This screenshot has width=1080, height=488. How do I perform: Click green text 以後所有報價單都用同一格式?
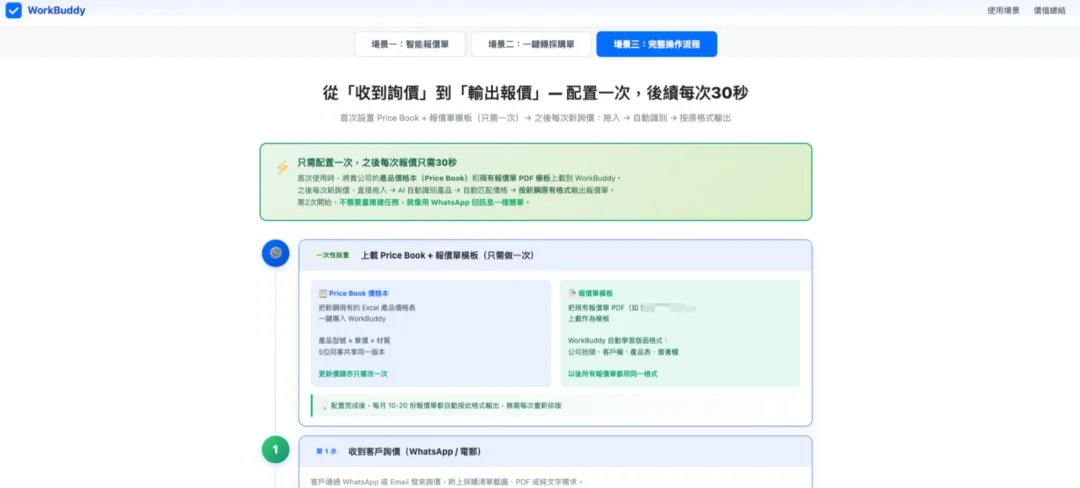click(x=612, y=374)
